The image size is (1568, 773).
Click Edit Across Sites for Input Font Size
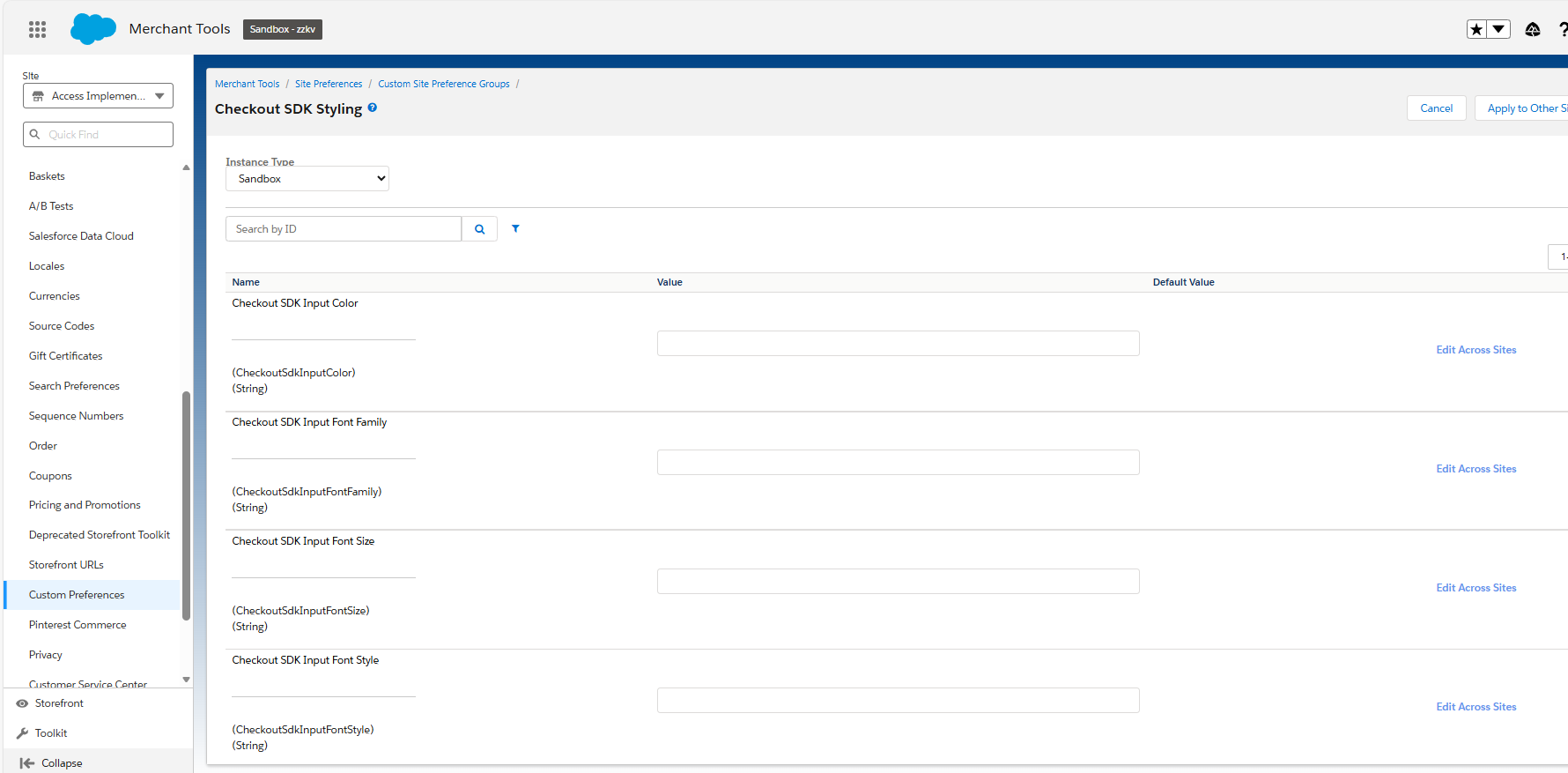point(1476,588)
